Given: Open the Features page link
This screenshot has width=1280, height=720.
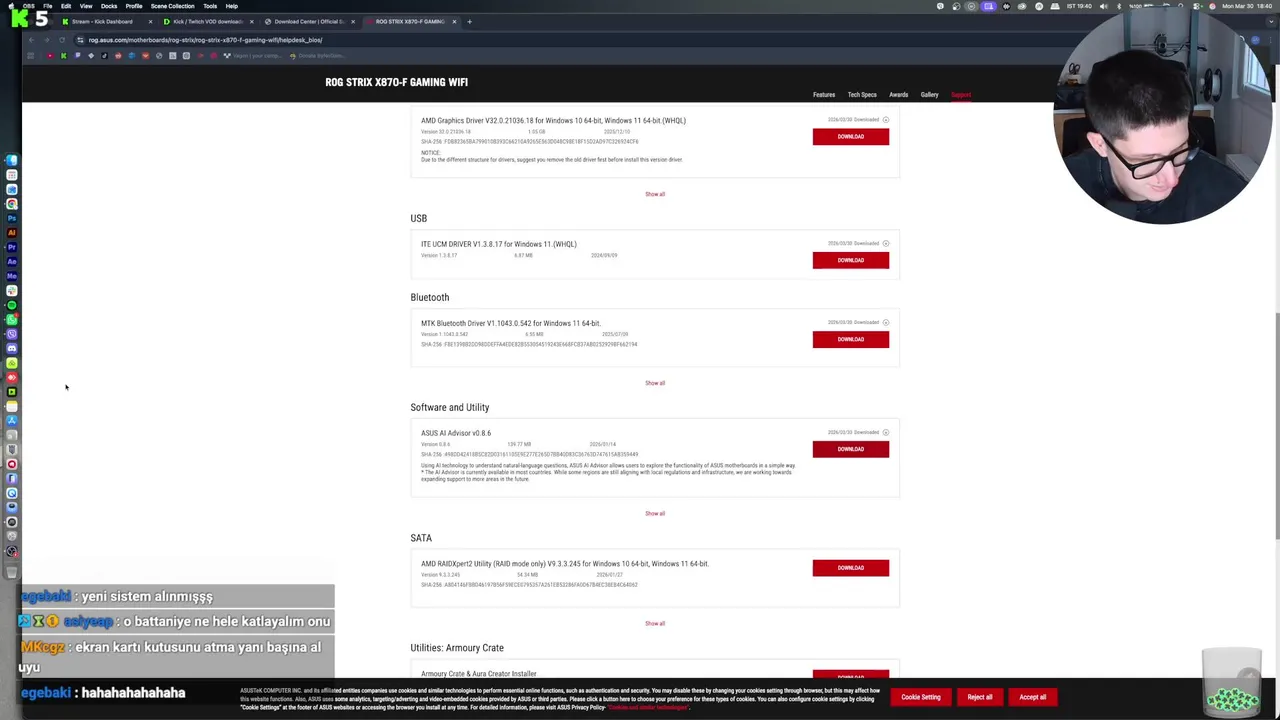Looking at the screenshot, I should (x=824, y=95).
